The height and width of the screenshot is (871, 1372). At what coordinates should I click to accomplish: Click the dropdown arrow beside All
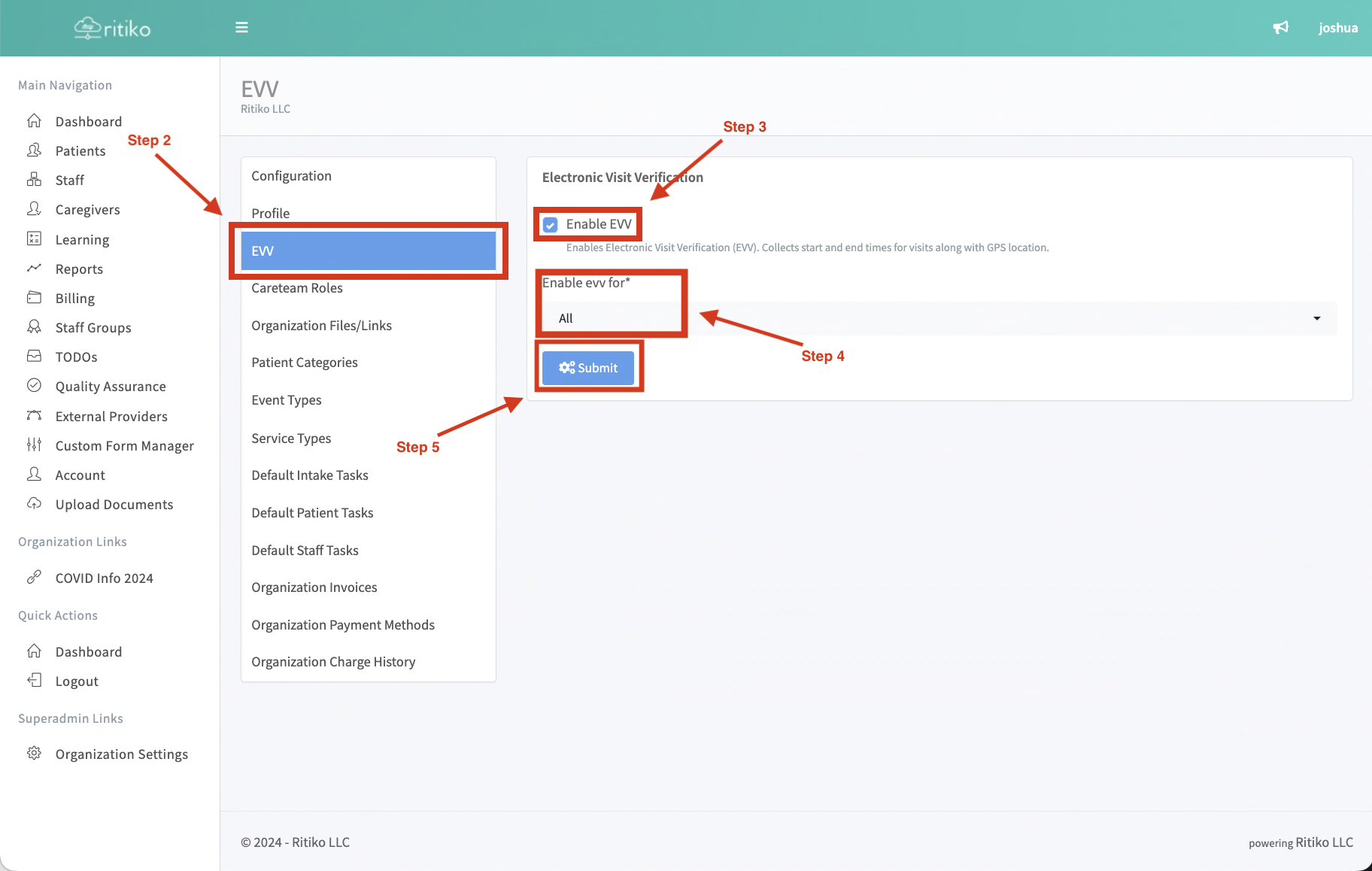pyautogui.click(x=1316, y=318)
